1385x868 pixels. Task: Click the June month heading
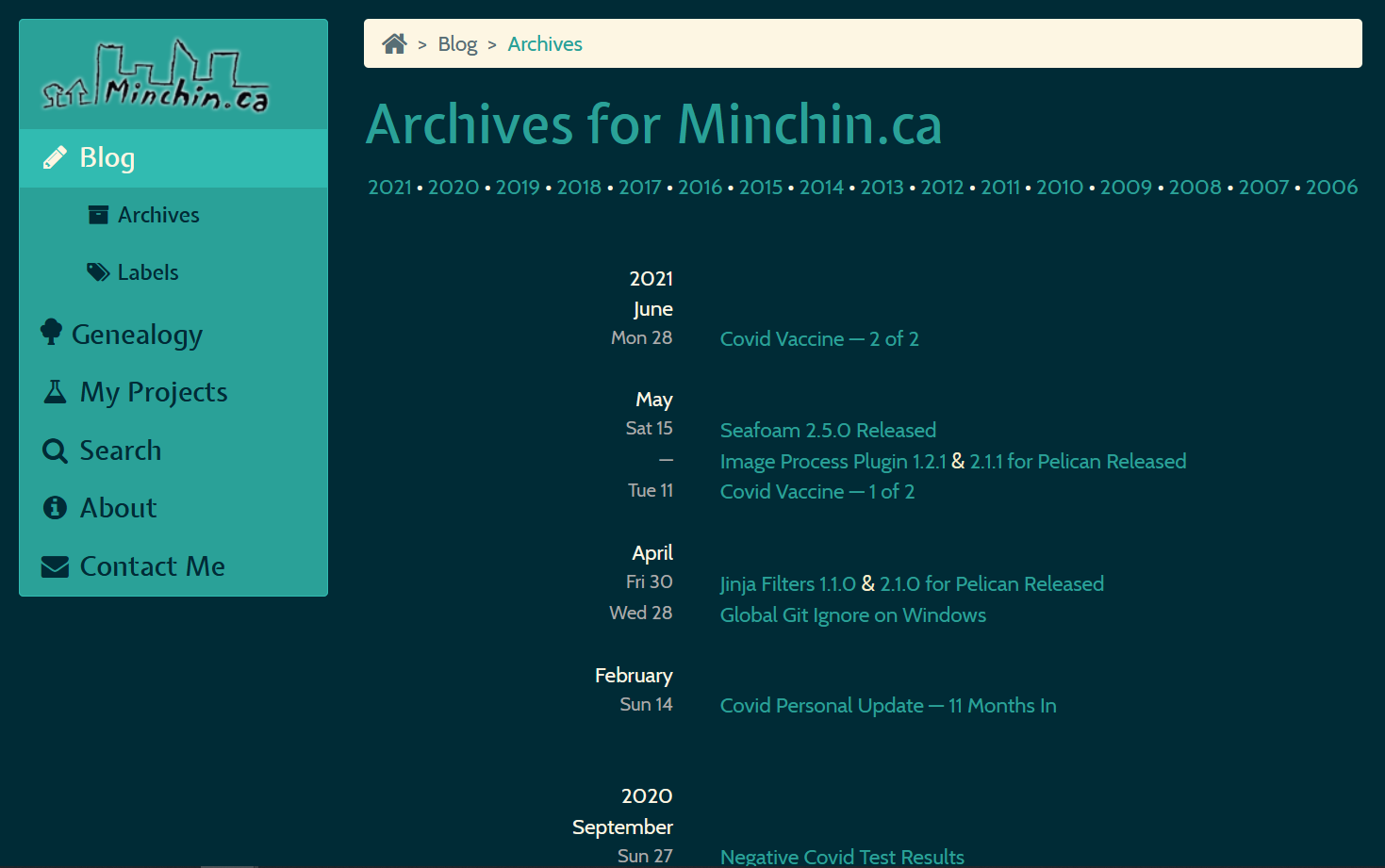click(x=652, y=309)
